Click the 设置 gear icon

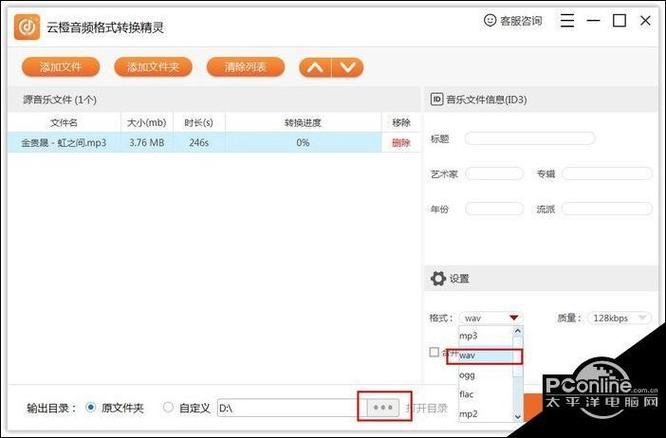click(438, 279)
